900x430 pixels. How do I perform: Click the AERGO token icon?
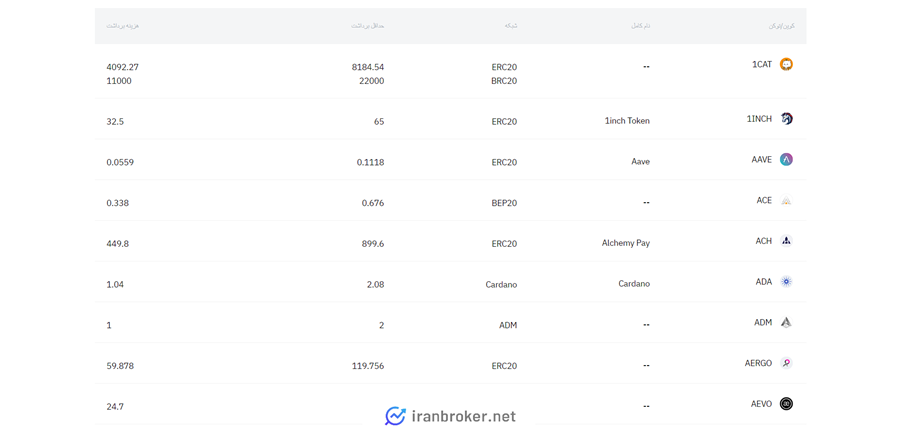click(x=786, y=363)
